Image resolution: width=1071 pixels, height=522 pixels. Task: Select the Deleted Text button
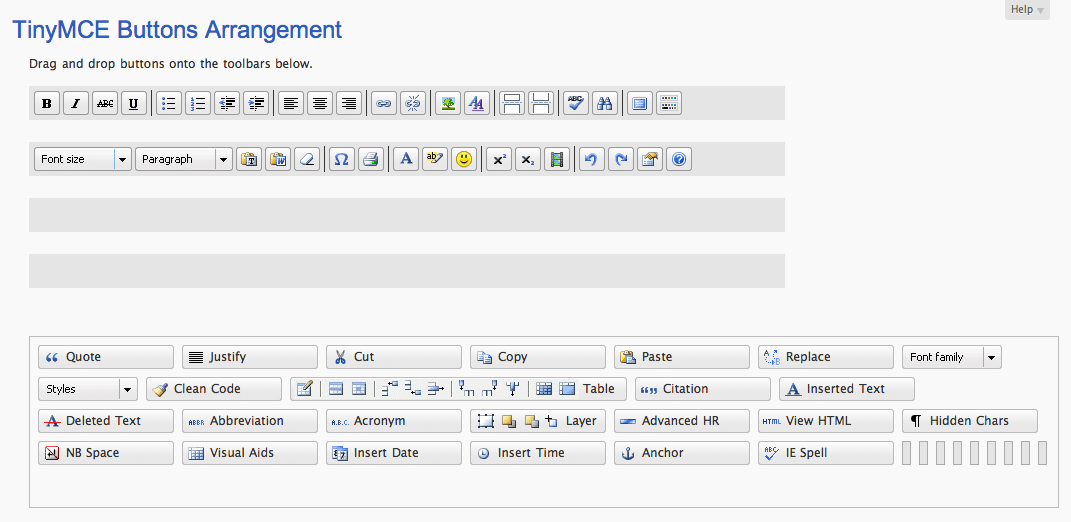(106, 421)
